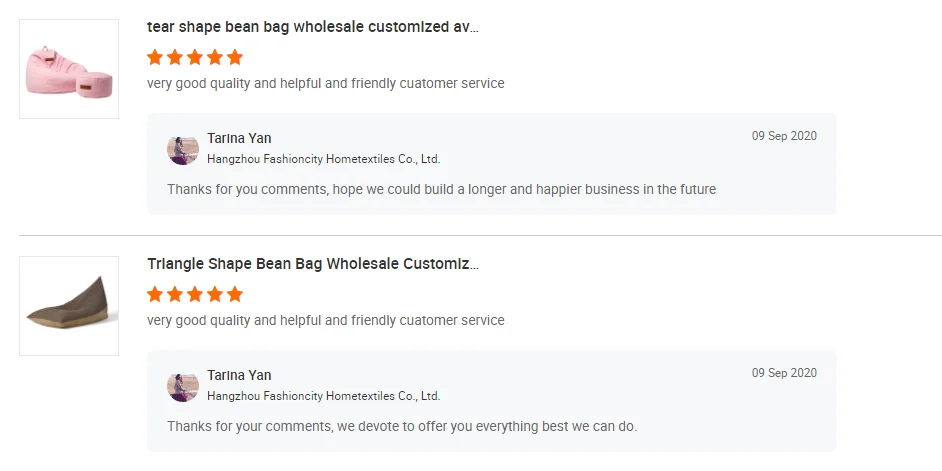Click the 'we devote to offer you everything' reply text
Viewport: 942px width, 471px height.
pyautogui.click(x=401, y=426)
